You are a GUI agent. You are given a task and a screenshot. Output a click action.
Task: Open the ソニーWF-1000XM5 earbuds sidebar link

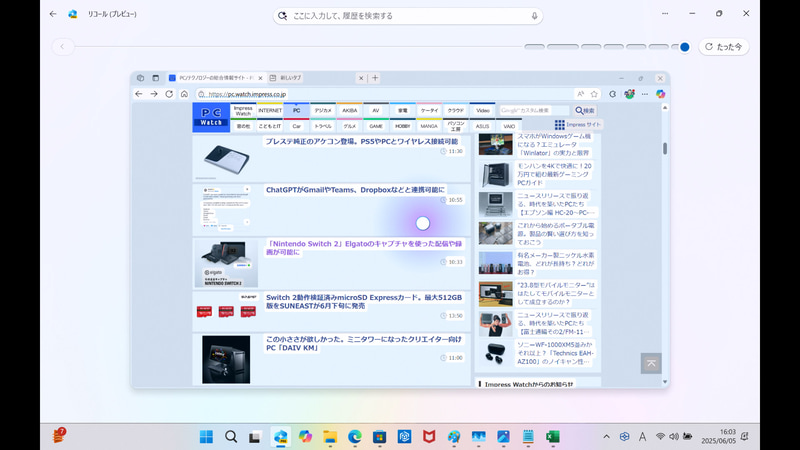click(x=555, y=353)
